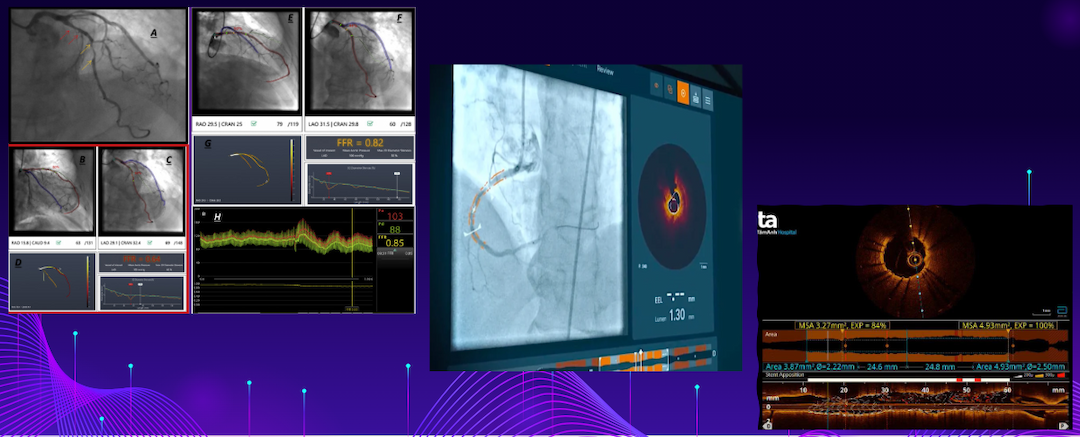Image resolution: width=1080 pixels, height=437 pixels.
Task: Click the orange highlighted icon in IVUS toolbar
Action: pos(683,90)
